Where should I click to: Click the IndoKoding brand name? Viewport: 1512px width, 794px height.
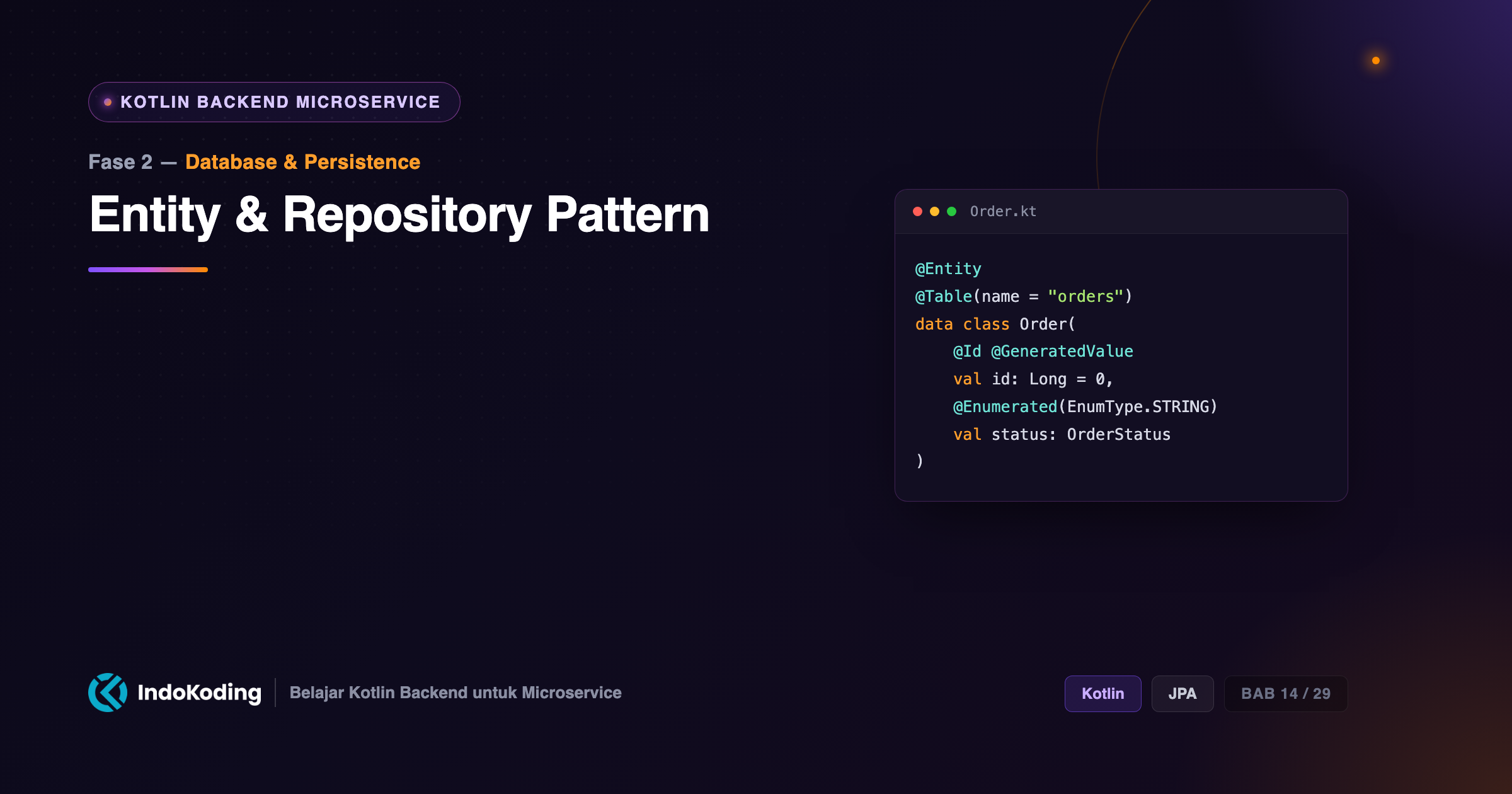200,693
